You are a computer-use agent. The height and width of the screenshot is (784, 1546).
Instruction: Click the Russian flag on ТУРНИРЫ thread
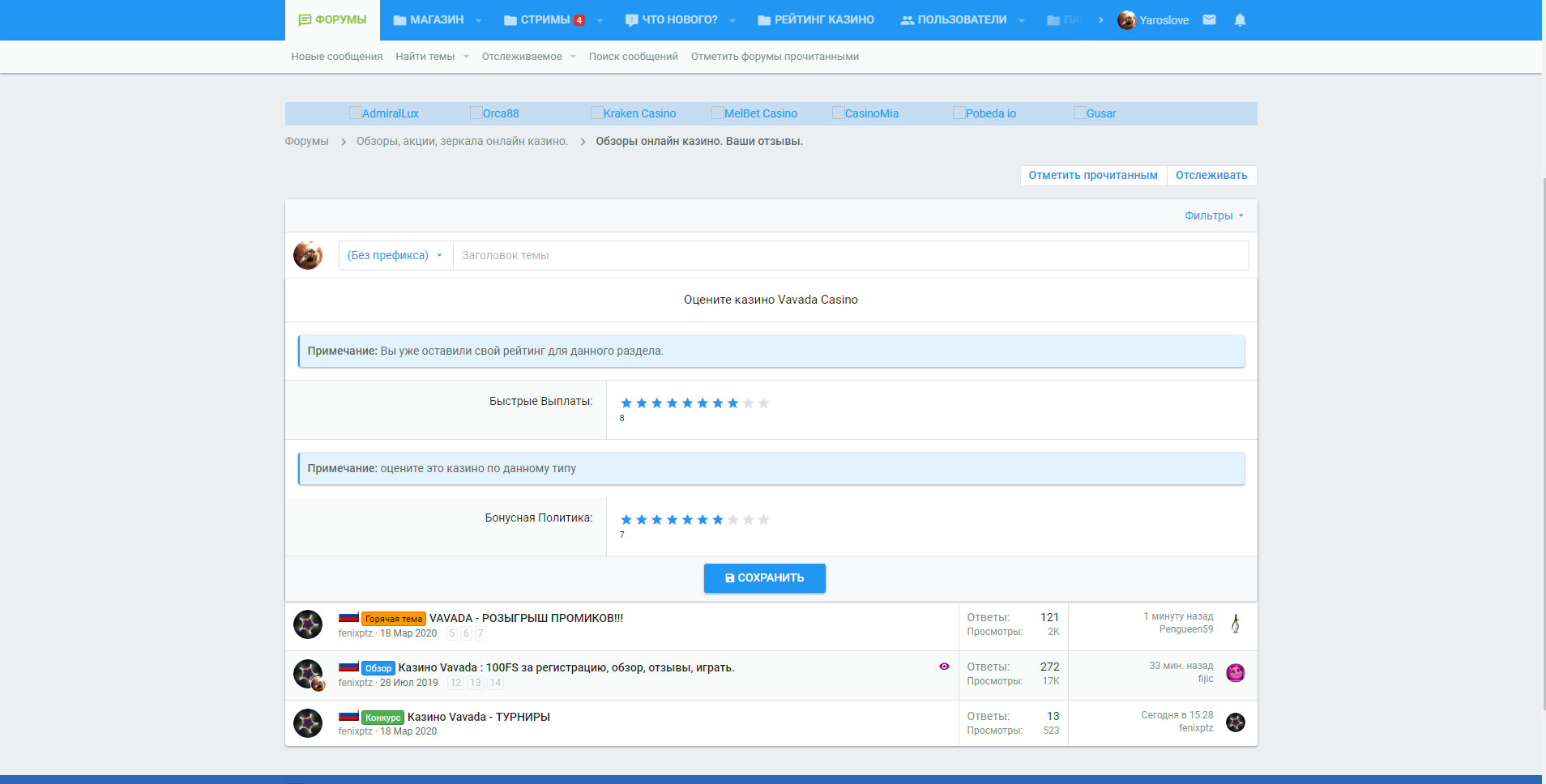coord(348,716)
